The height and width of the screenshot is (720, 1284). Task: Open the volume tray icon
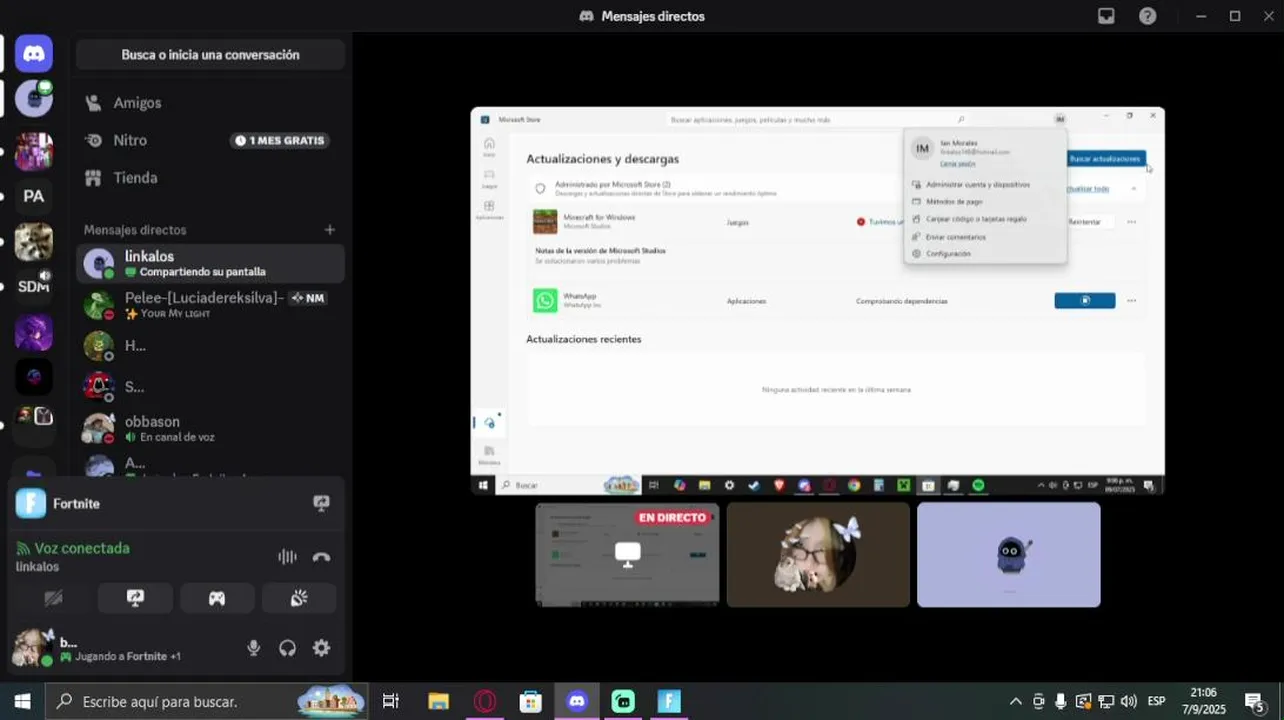tap(1129, 702)
